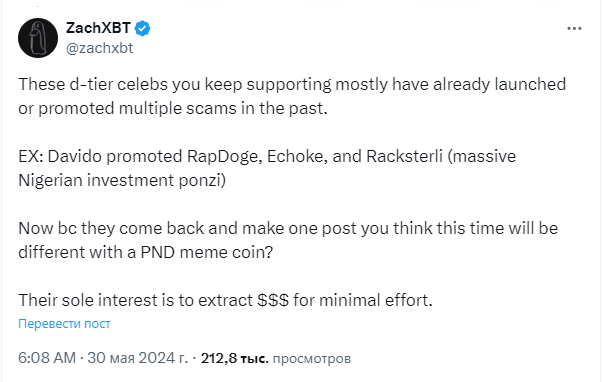The image size is (602, 382).
Task: Click the sentence Their sole interest is
Action: point(225,300)
